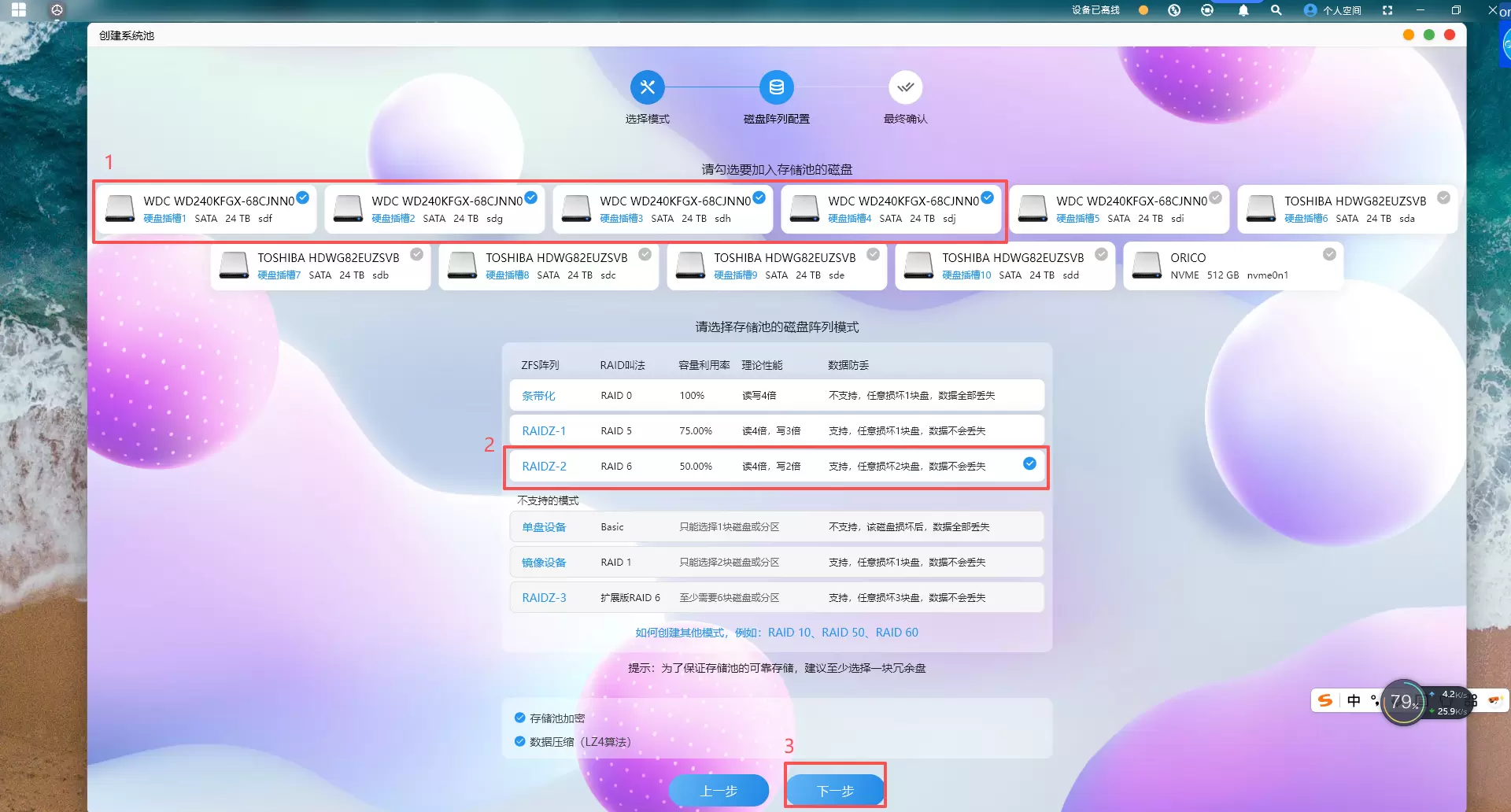
Task: Toggle 数据压缩 (LZ4算法) checkbox
Action: [519, 741]
